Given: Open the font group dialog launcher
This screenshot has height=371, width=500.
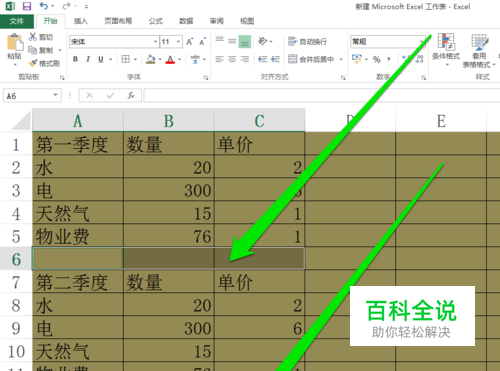Looking at the screenshot, I should pyautogui.click(x=206, y=78).
